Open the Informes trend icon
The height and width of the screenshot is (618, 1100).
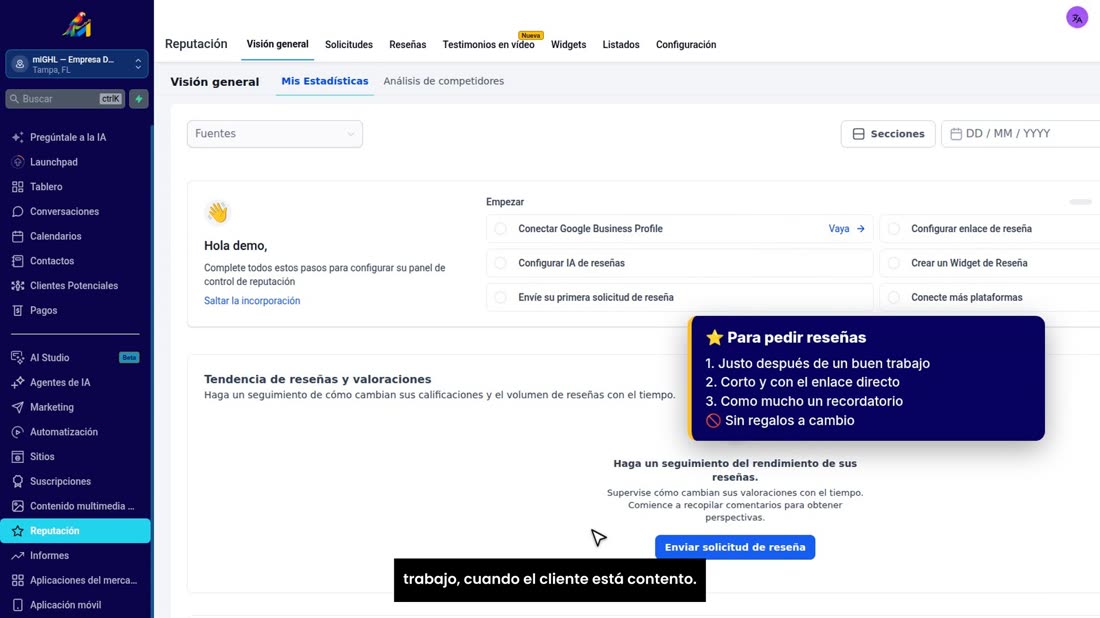[x=18, y=556]
